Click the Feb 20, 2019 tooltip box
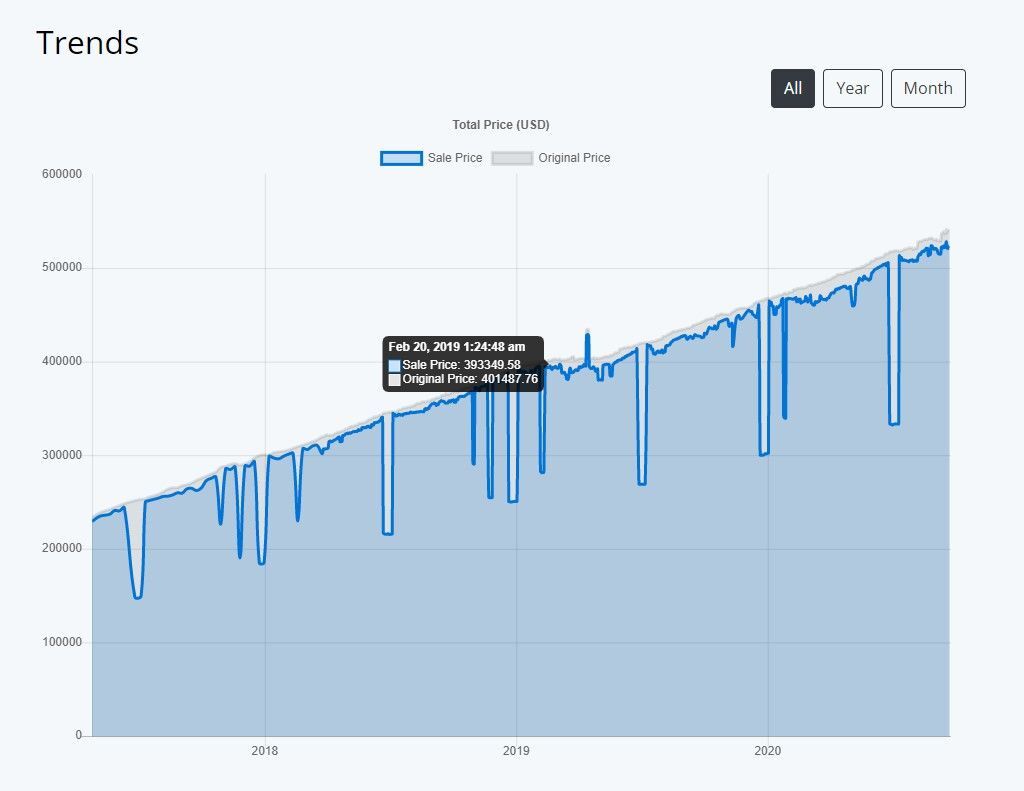The width and height of the screenshot is (1024, 791). tap(463, 364)
